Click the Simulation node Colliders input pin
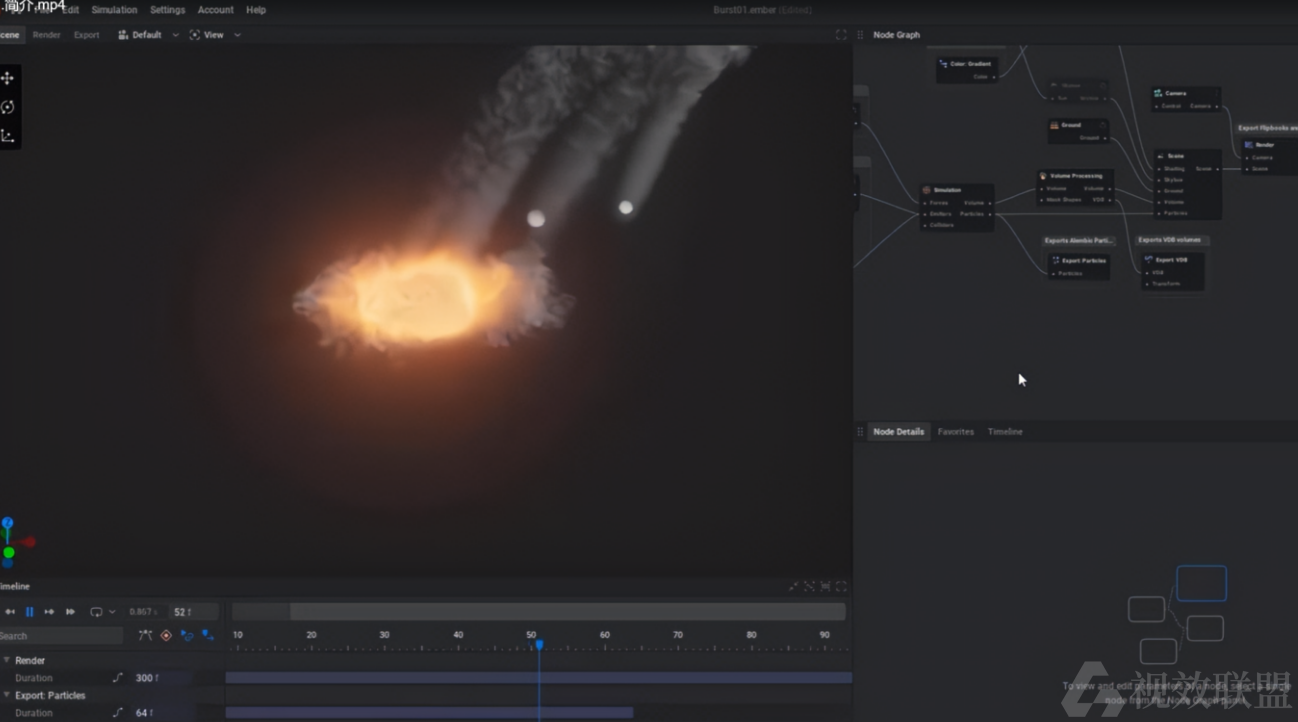The width and height of the screenshot is (1298, 722). [926, 225]
